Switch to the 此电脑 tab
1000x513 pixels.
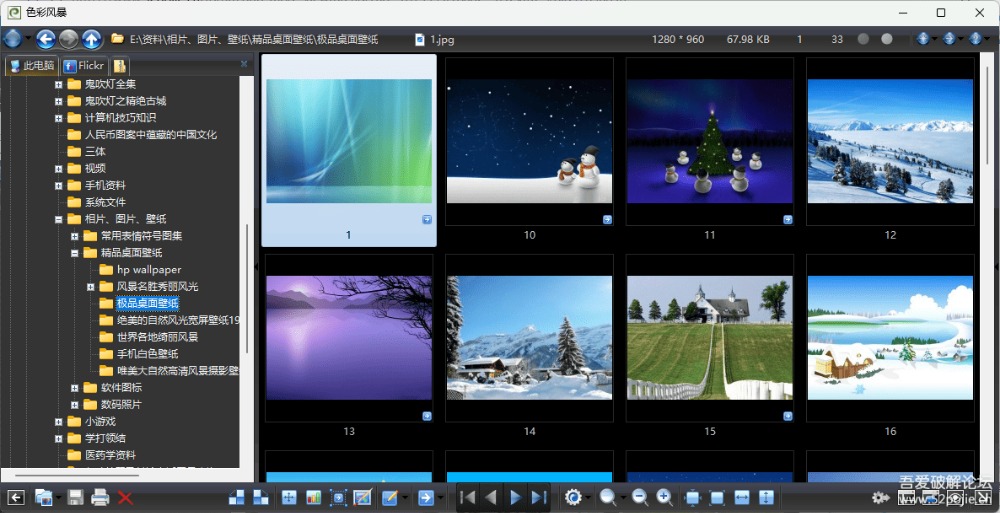click(32, 66)
